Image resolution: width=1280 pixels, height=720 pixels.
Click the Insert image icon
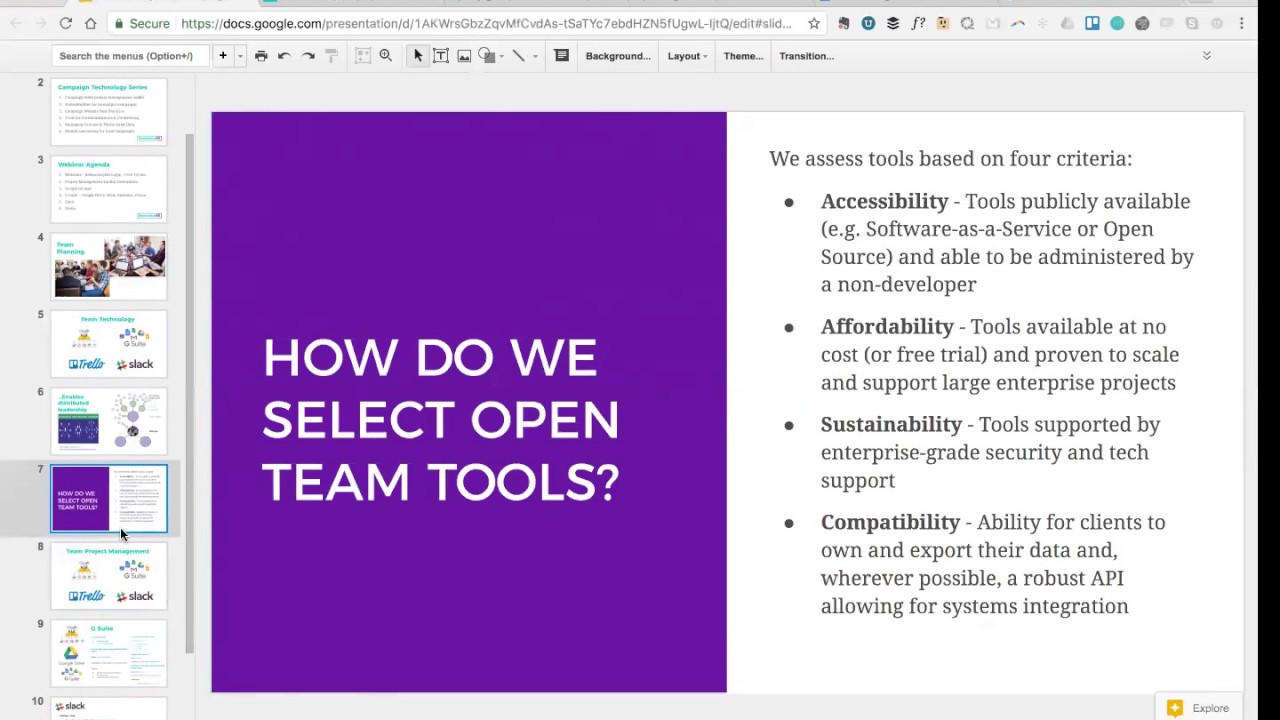[x=464, y=56]
